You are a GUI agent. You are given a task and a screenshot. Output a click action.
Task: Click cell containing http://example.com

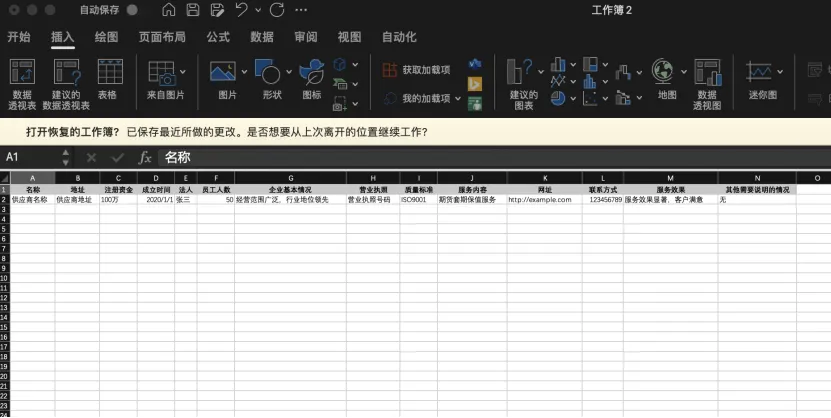[x=544, y=200]
